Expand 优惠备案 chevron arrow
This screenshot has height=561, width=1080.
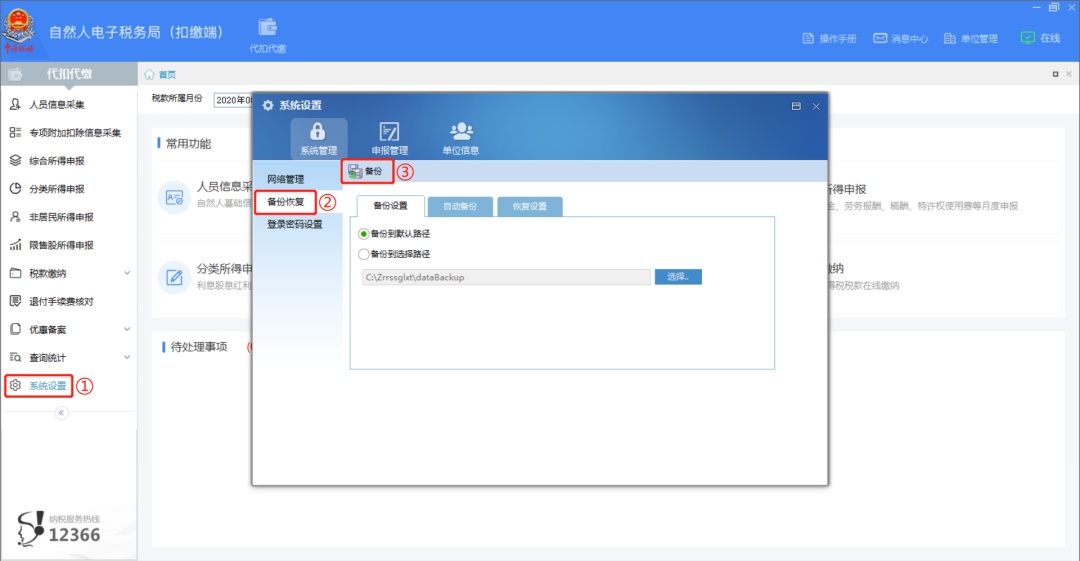[x=127, y=329]
